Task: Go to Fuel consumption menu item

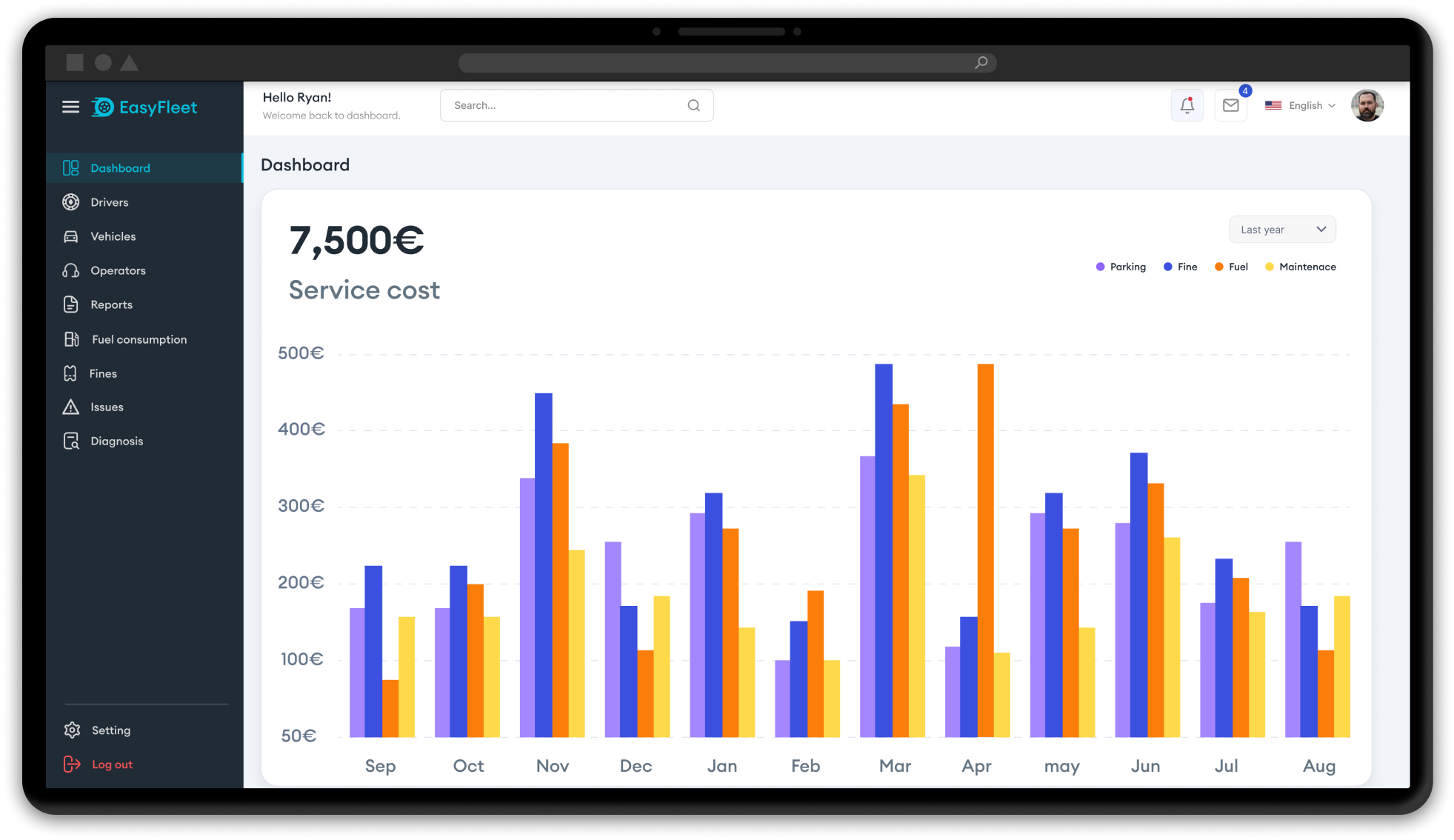Action: click(139, 339)
